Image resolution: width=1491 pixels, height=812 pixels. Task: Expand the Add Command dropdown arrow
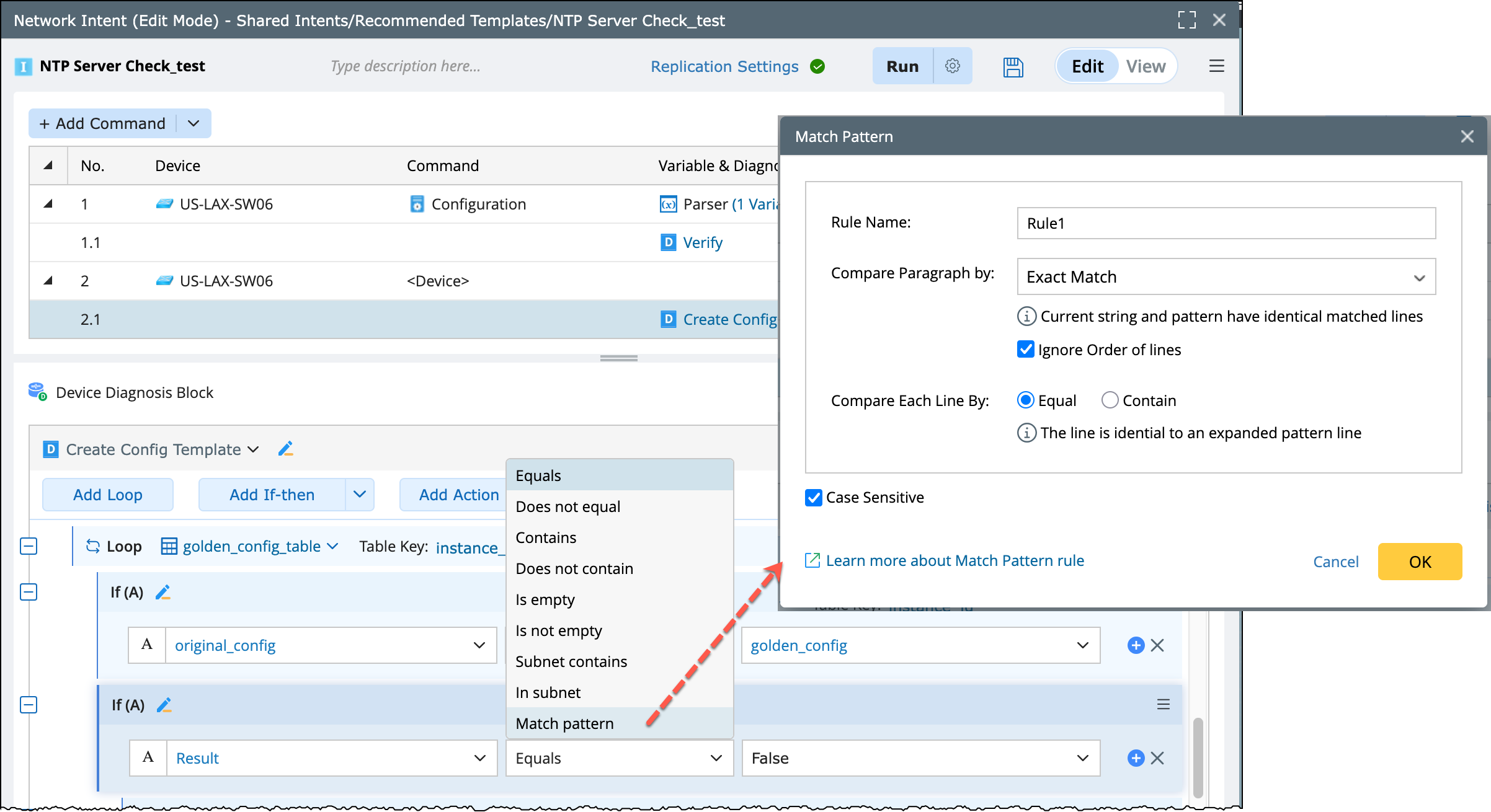pos(194,123)
